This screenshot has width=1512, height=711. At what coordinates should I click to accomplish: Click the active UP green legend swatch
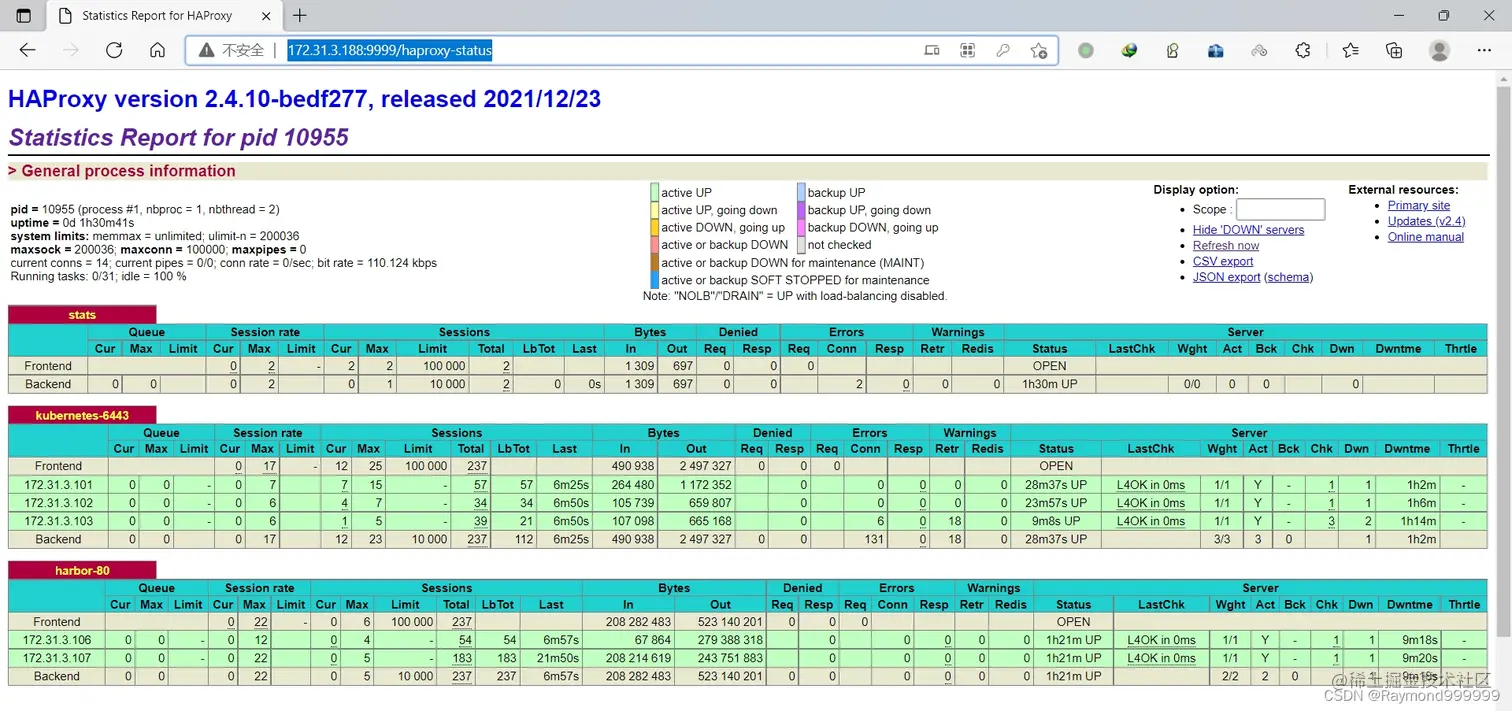(x=654, y=192)
